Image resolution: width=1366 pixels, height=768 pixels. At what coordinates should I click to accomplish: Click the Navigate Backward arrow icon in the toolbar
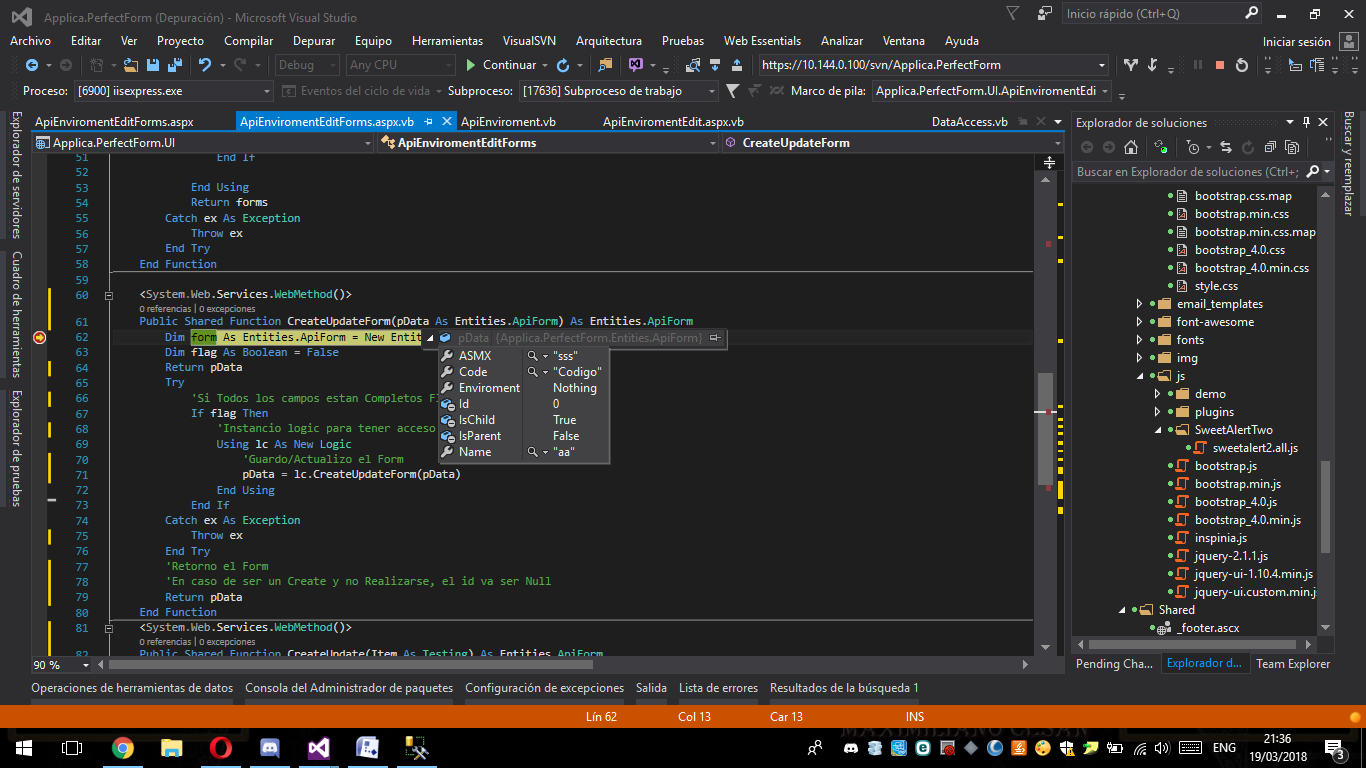pos(31,65)
